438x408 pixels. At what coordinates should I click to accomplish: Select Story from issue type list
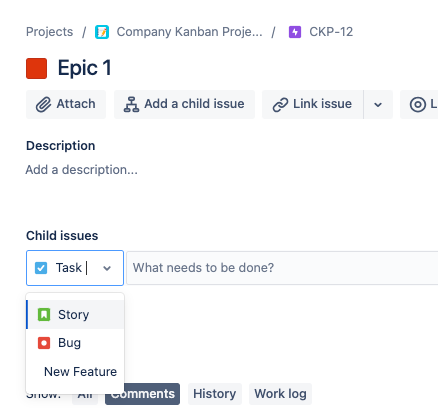(x=75, y=314)
